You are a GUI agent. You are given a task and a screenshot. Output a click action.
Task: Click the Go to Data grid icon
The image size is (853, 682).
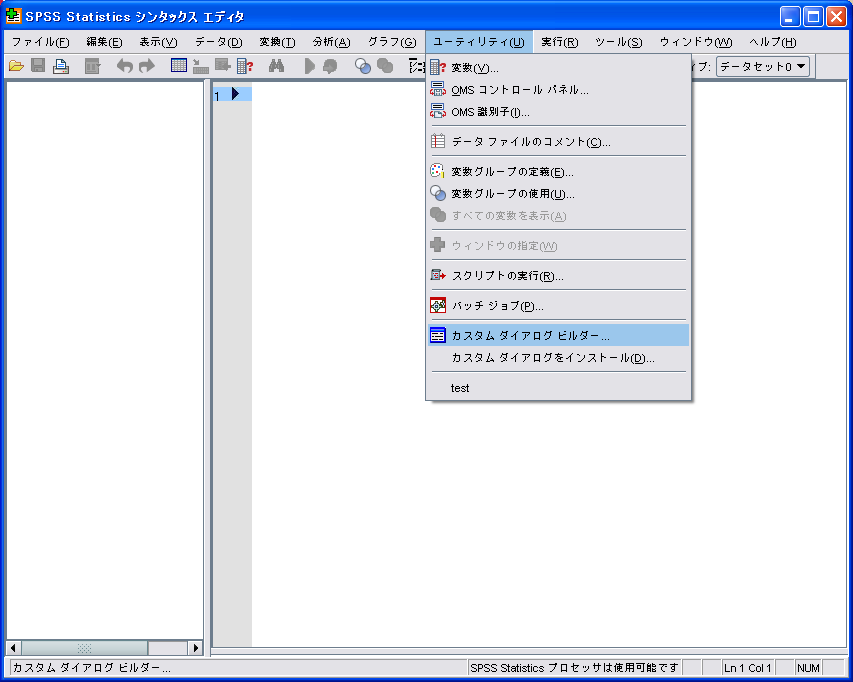tap(178, 66)
